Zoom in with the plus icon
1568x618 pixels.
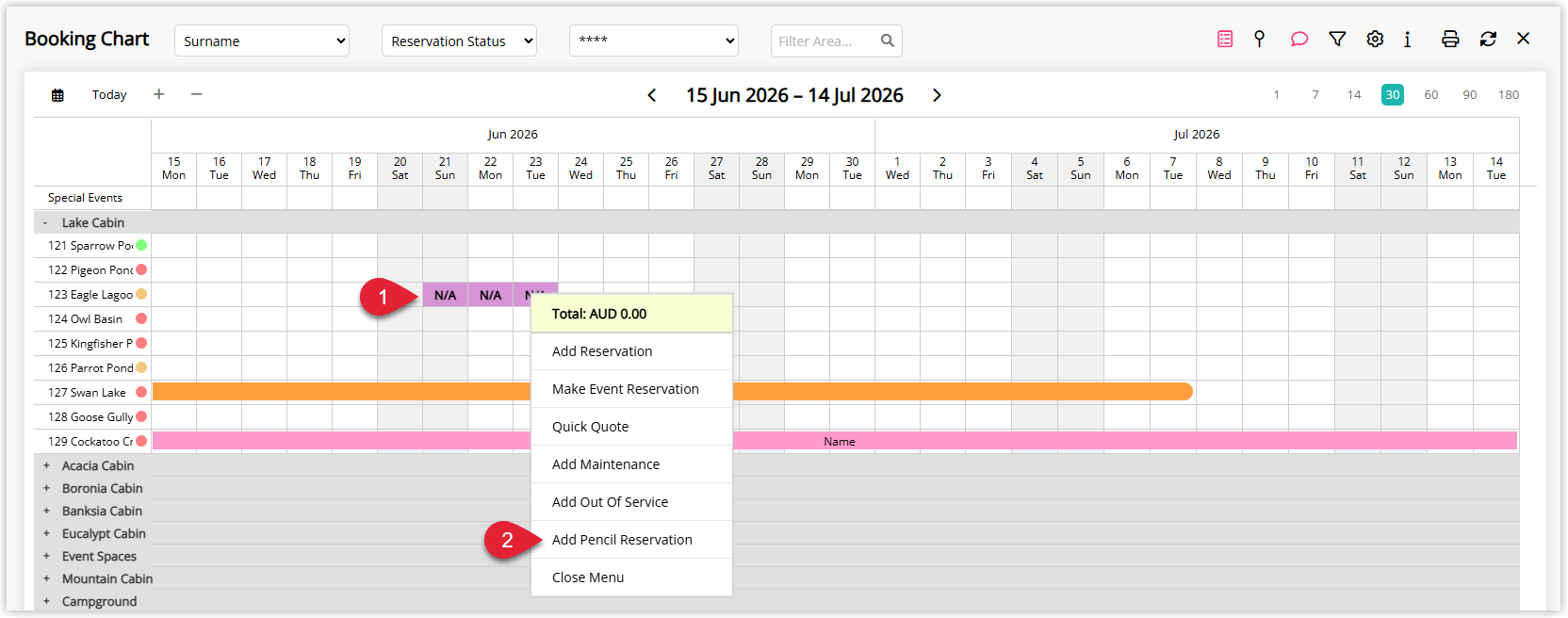[x=159, y=94]
